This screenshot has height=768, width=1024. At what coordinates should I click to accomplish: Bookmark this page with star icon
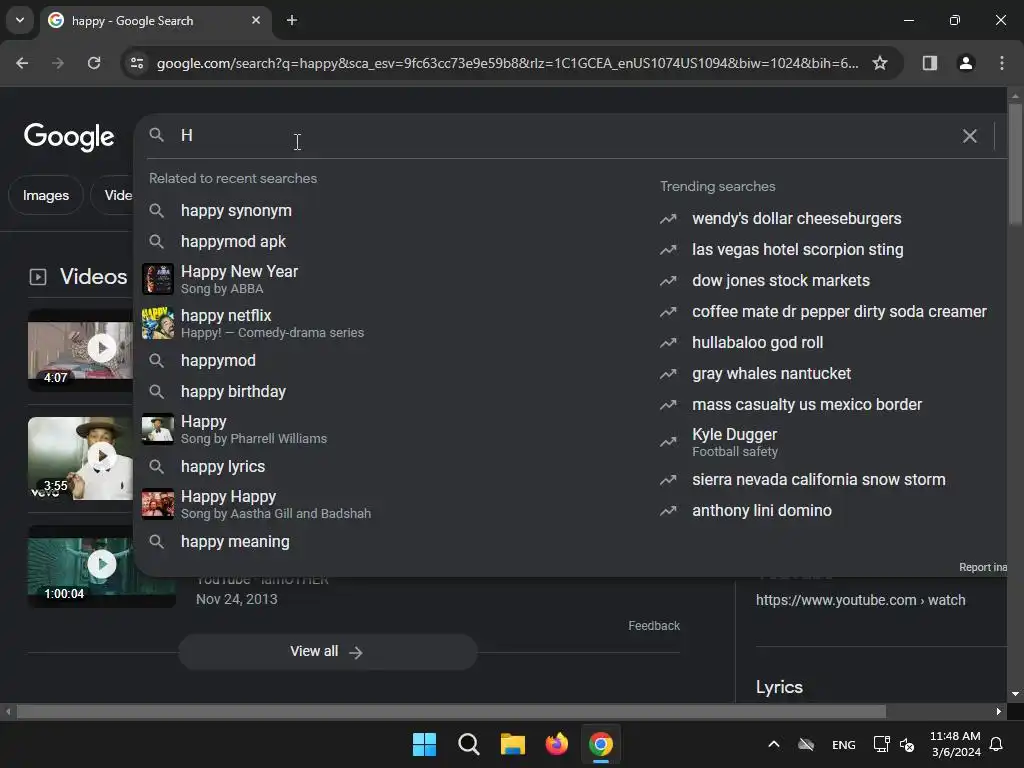(x=880, y=63)
